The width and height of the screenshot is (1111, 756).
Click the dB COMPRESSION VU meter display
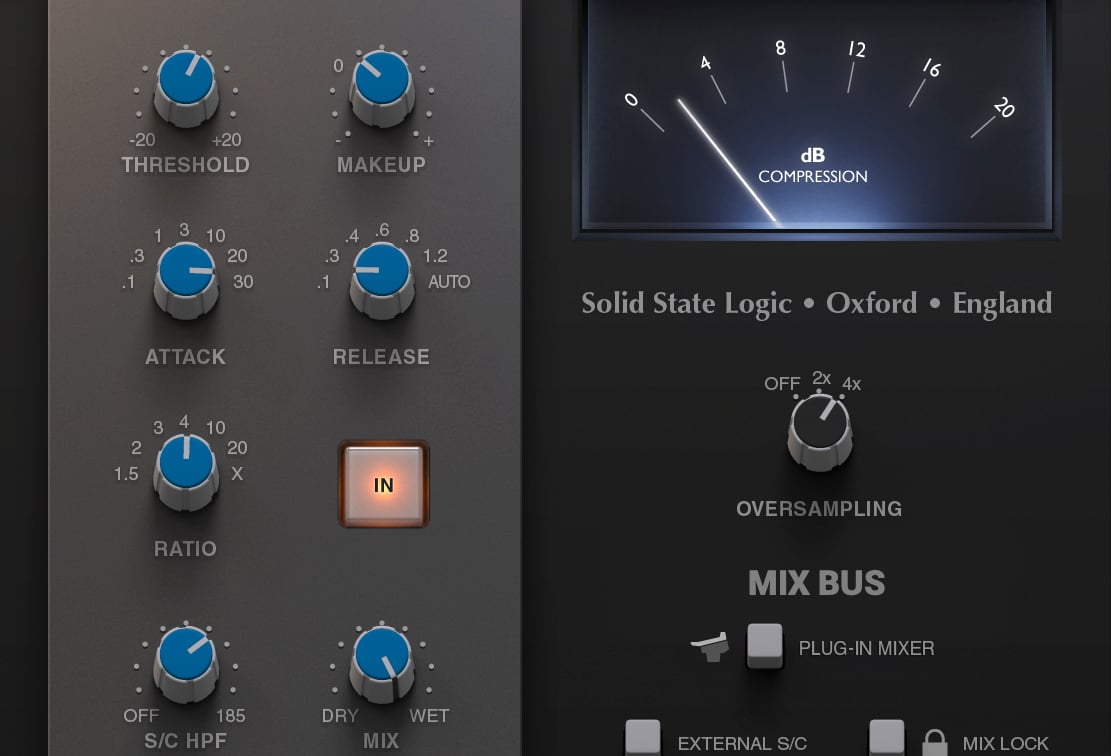point(816,120)
